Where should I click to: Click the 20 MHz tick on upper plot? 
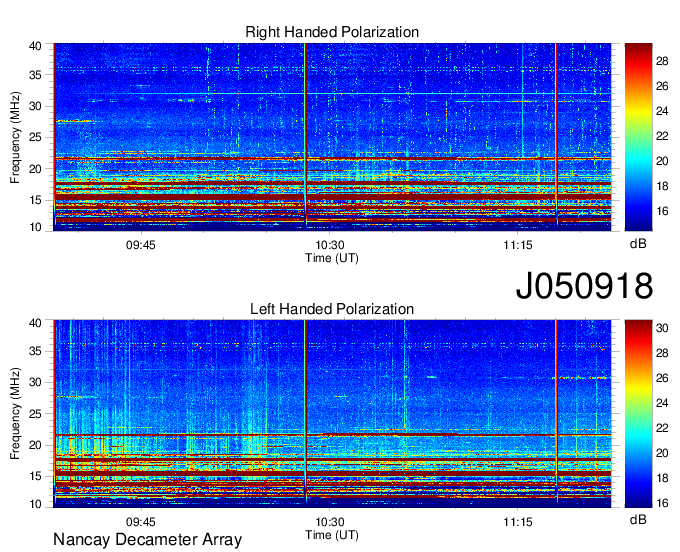35,169
